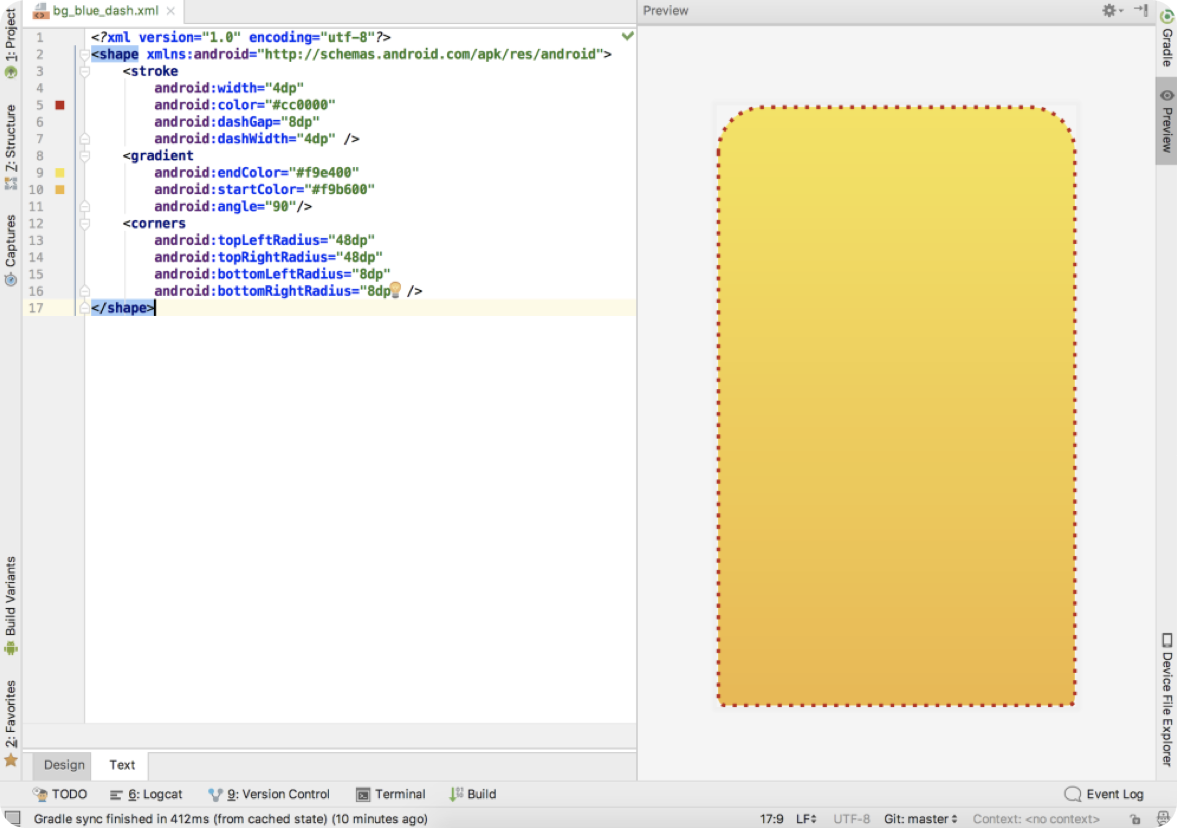This screenshot has height=828, width=1177.
Task: Open the Logcat tool window
Action: pyautogui.click(x=146, y=794)
